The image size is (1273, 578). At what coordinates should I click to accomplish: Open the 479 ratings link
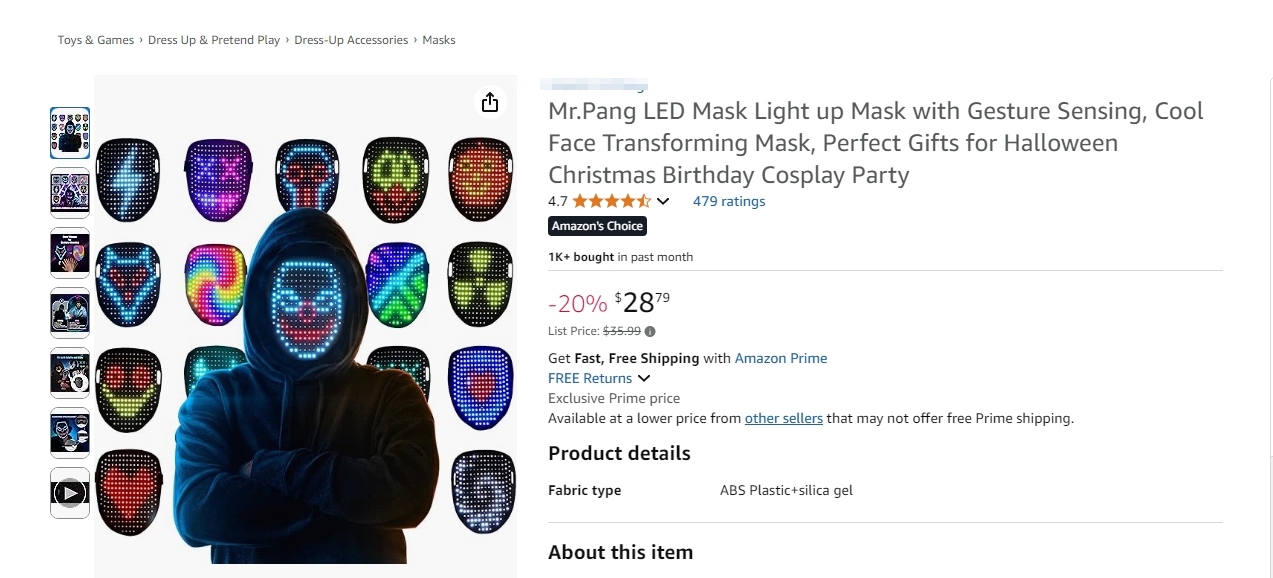(x=728, y=201)
